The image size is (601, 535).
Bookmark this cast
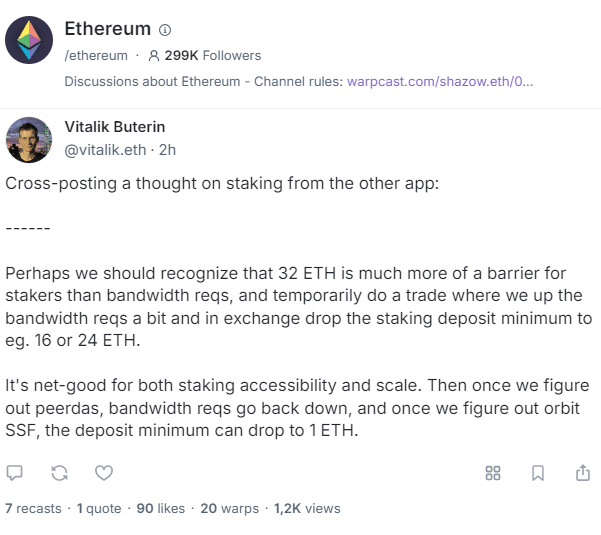(538, 472)
